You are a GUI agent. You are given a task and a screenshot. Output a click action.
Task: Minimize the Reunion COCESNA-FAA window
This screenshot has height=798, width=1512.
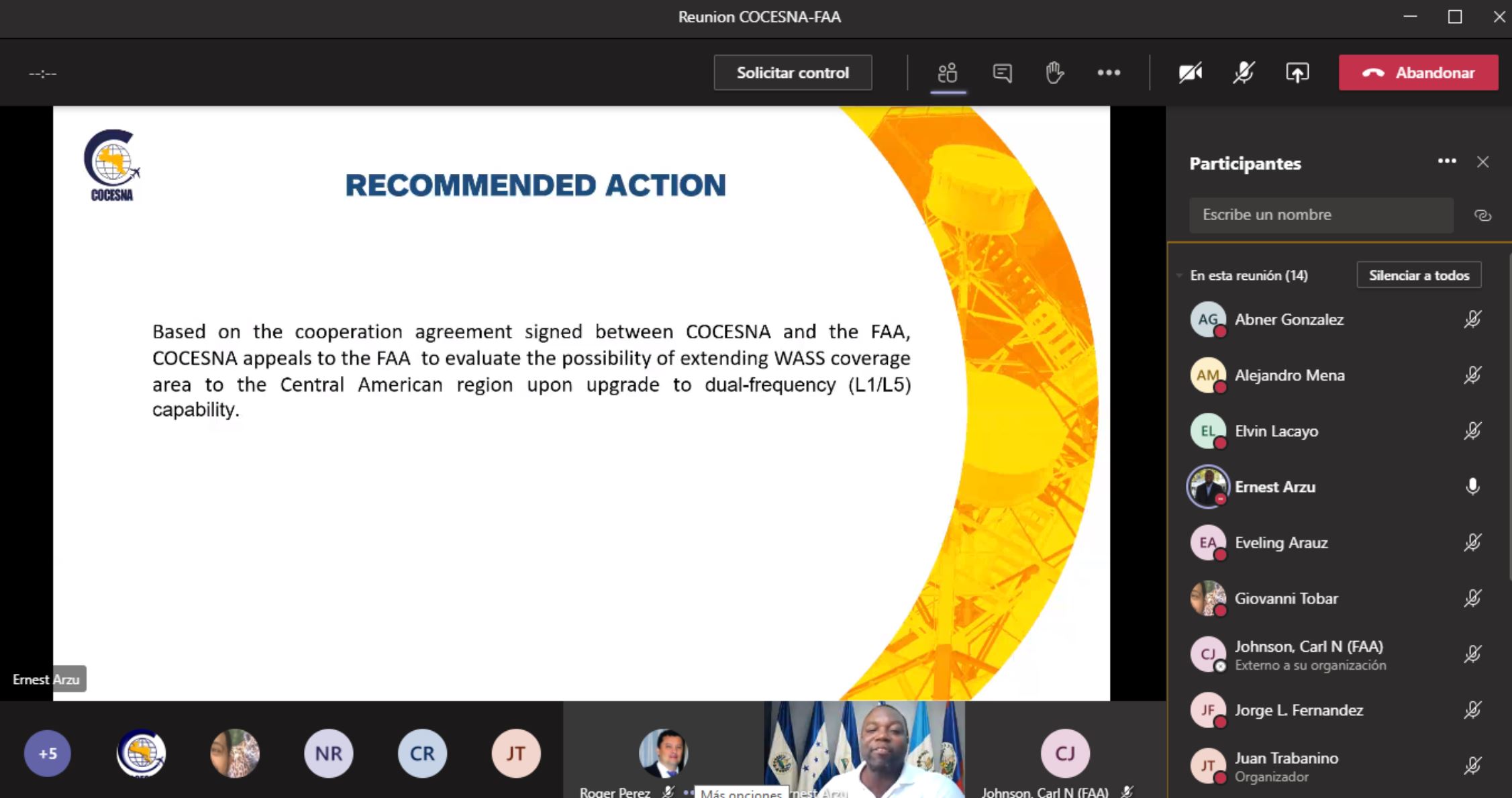pyautogui.click(x=1410, y=17)
